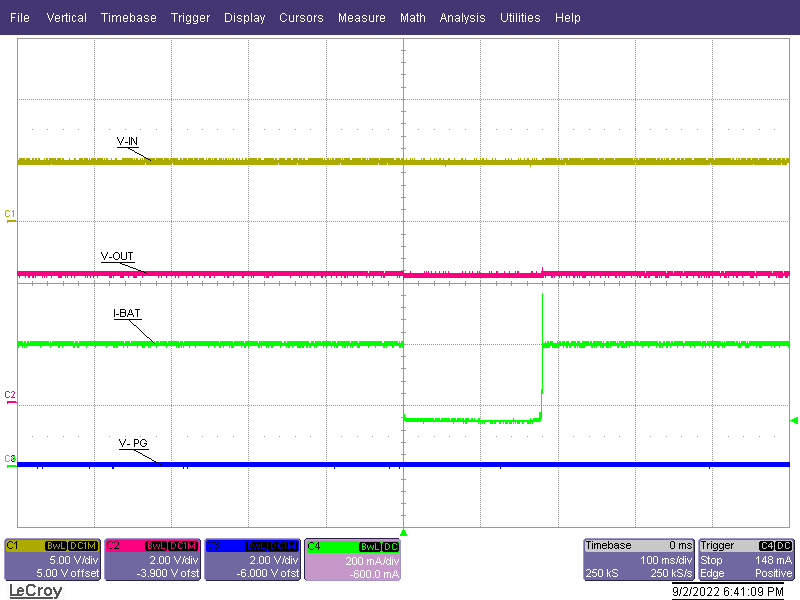Open the Vertical menu
Screen dimensions: 800x600
(66, 17)
